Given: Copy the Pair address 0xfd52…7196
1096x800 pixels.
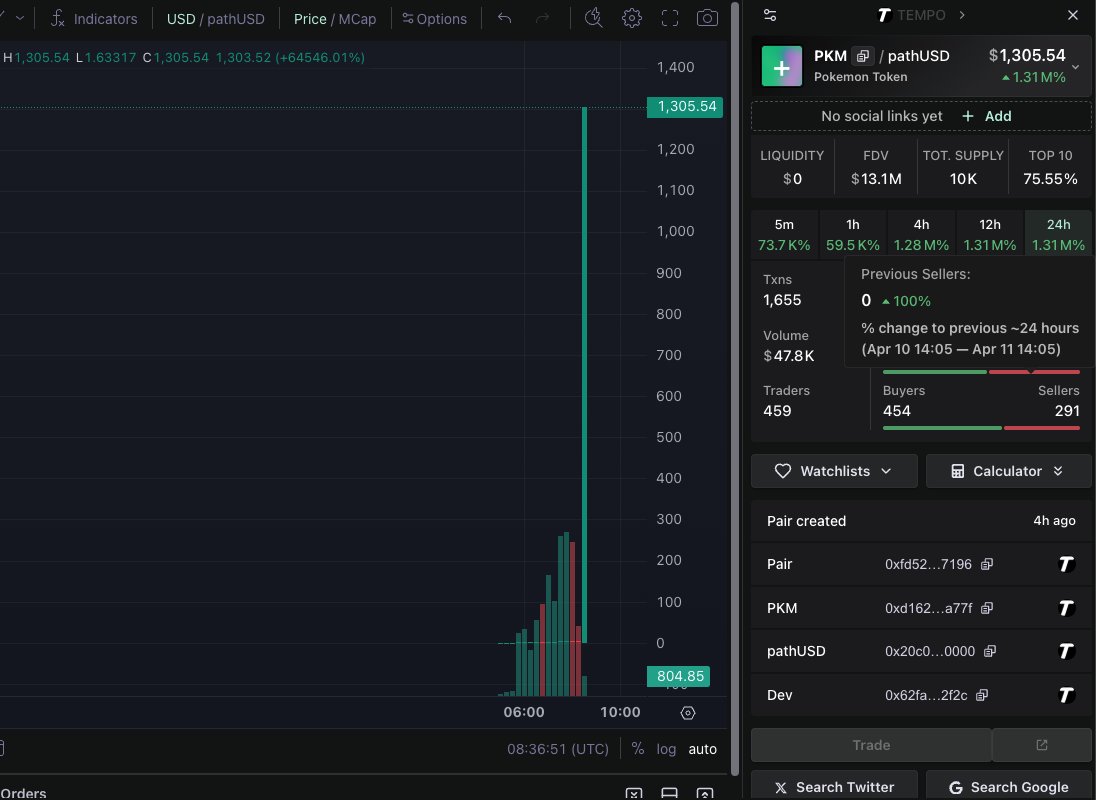Looking at the screenshot, I should coord(987,564).
